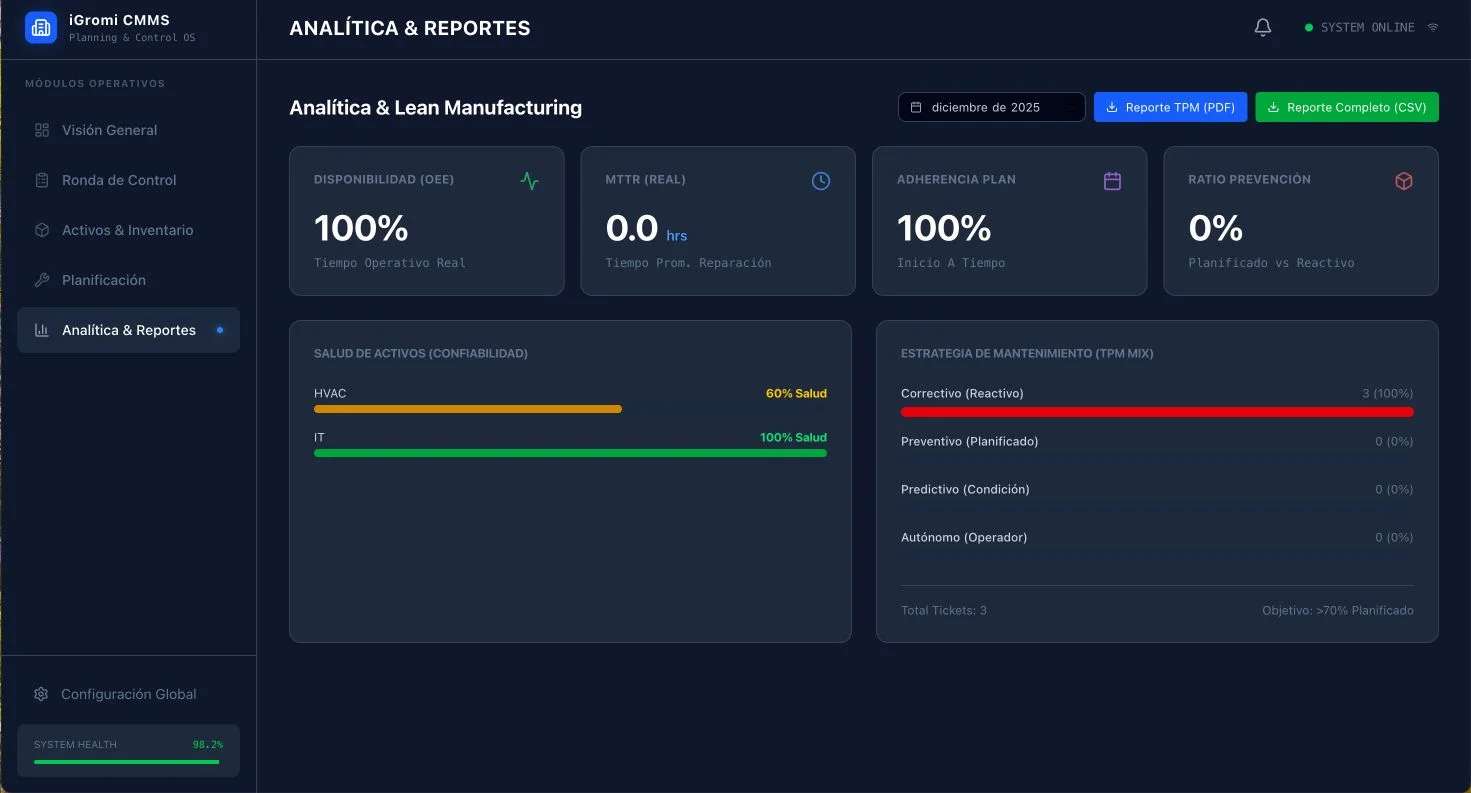Export the Reporte Completo (CSV)

(1346, 107)
